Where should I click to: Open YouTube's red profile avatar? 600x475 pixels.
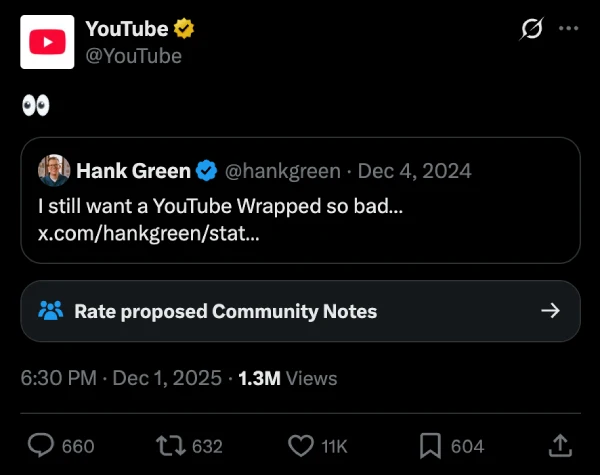coord(48,42)
